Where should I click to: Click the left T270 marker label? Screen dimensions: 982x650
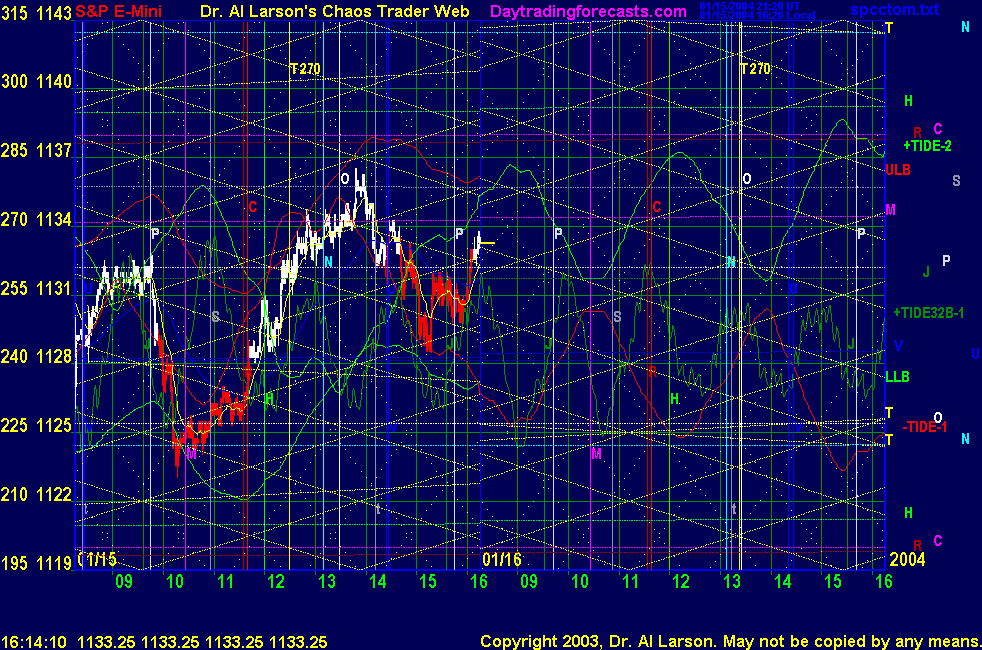(x=305, y=69)
